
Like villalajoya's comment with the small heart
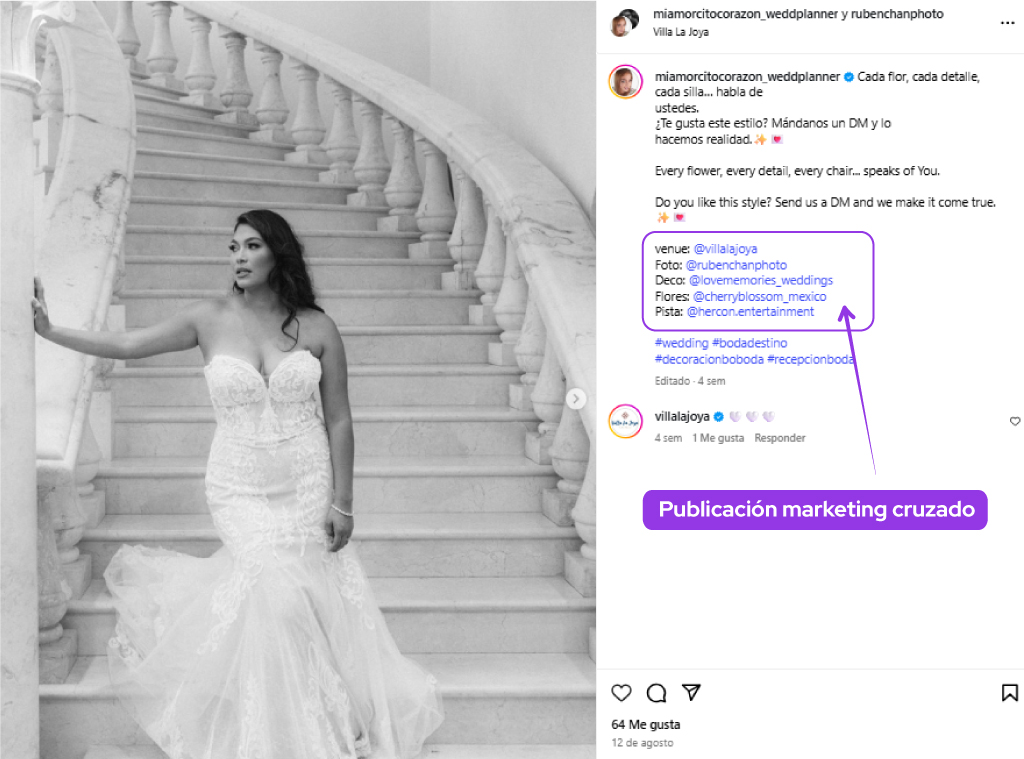(x=1015, y=421)
